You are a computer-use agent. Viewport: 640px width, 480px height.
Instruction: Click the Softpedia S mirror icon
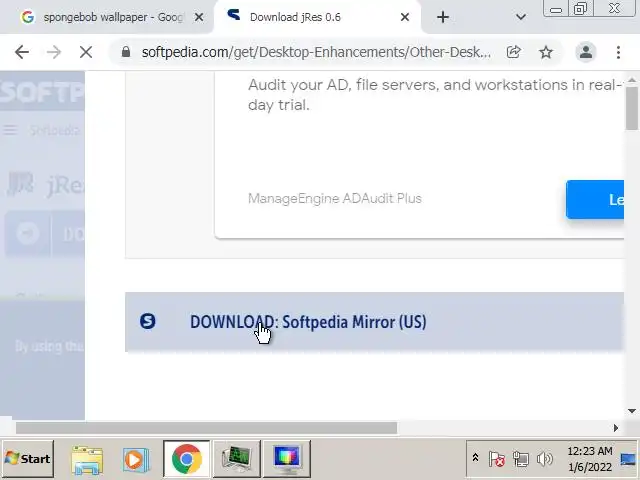(148, 321)
